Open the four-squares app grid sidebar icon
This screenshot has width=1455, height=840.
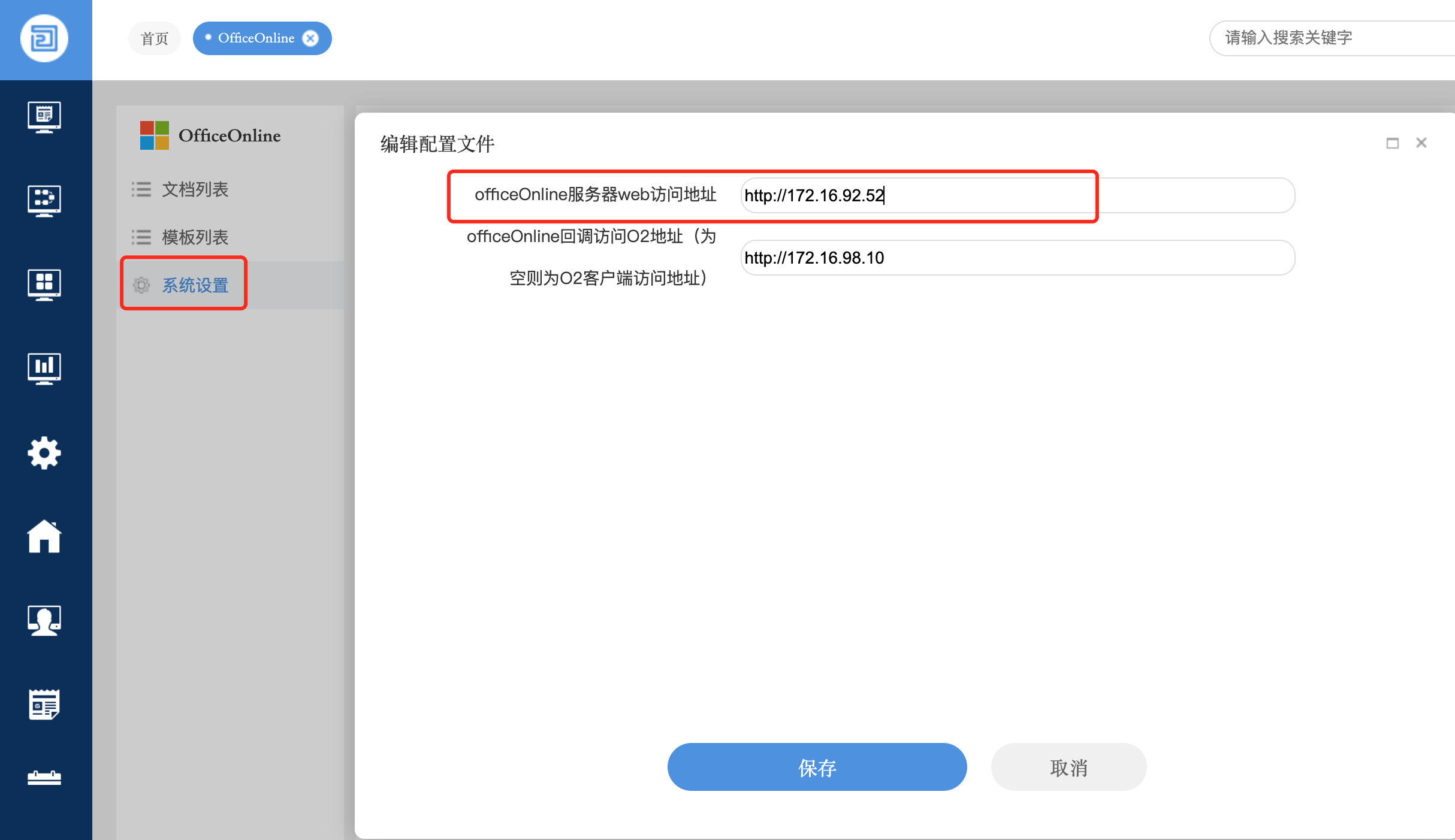coord(44,284)
